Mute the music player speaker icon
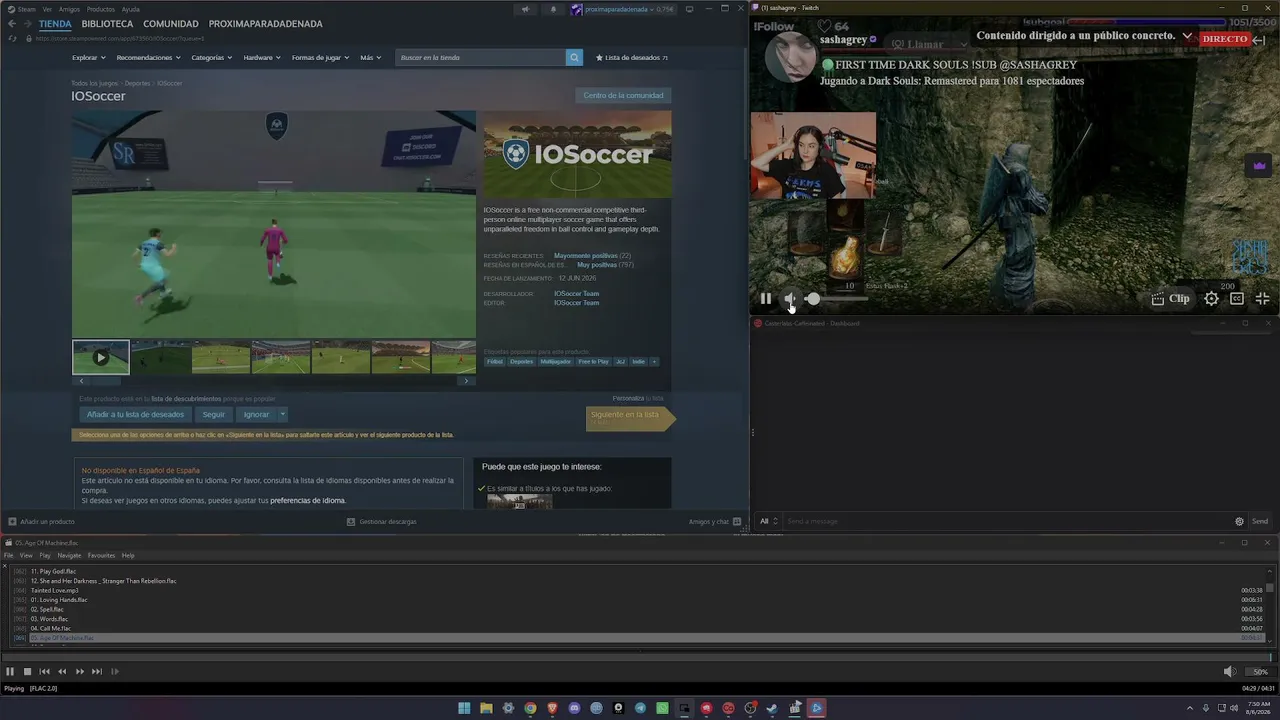Screen dimensions: 1280x720 tap(1229, 672)
